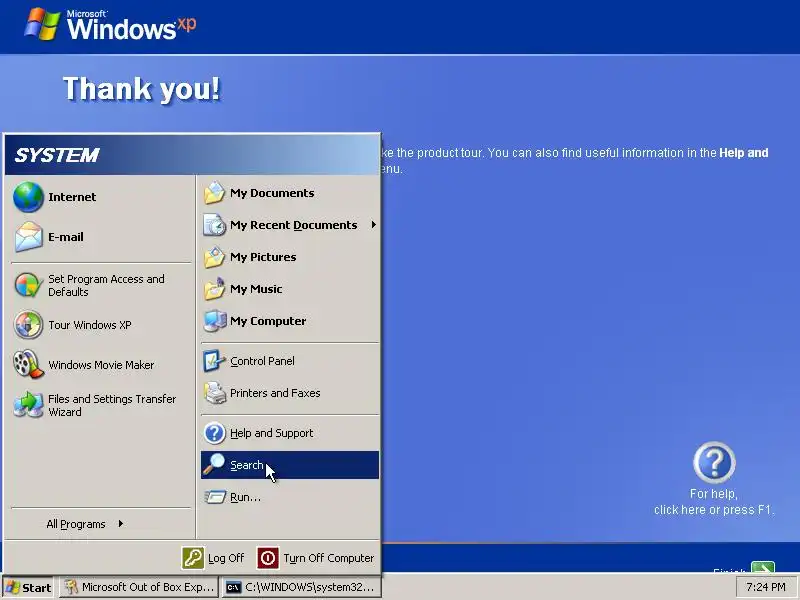The width and height of the screenshot is (800, 600).
Task: Click the Help and Support question icon
Action: point(214,433)
